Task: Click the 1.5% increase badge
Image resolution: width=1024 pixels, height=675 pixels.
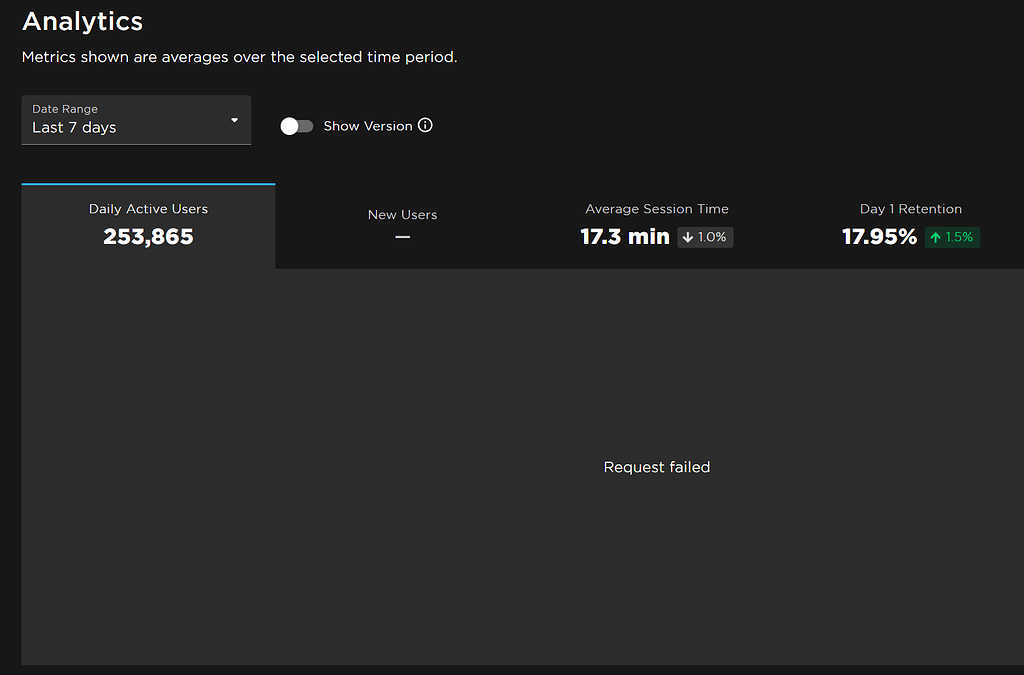Action: [x=952, y=237]
